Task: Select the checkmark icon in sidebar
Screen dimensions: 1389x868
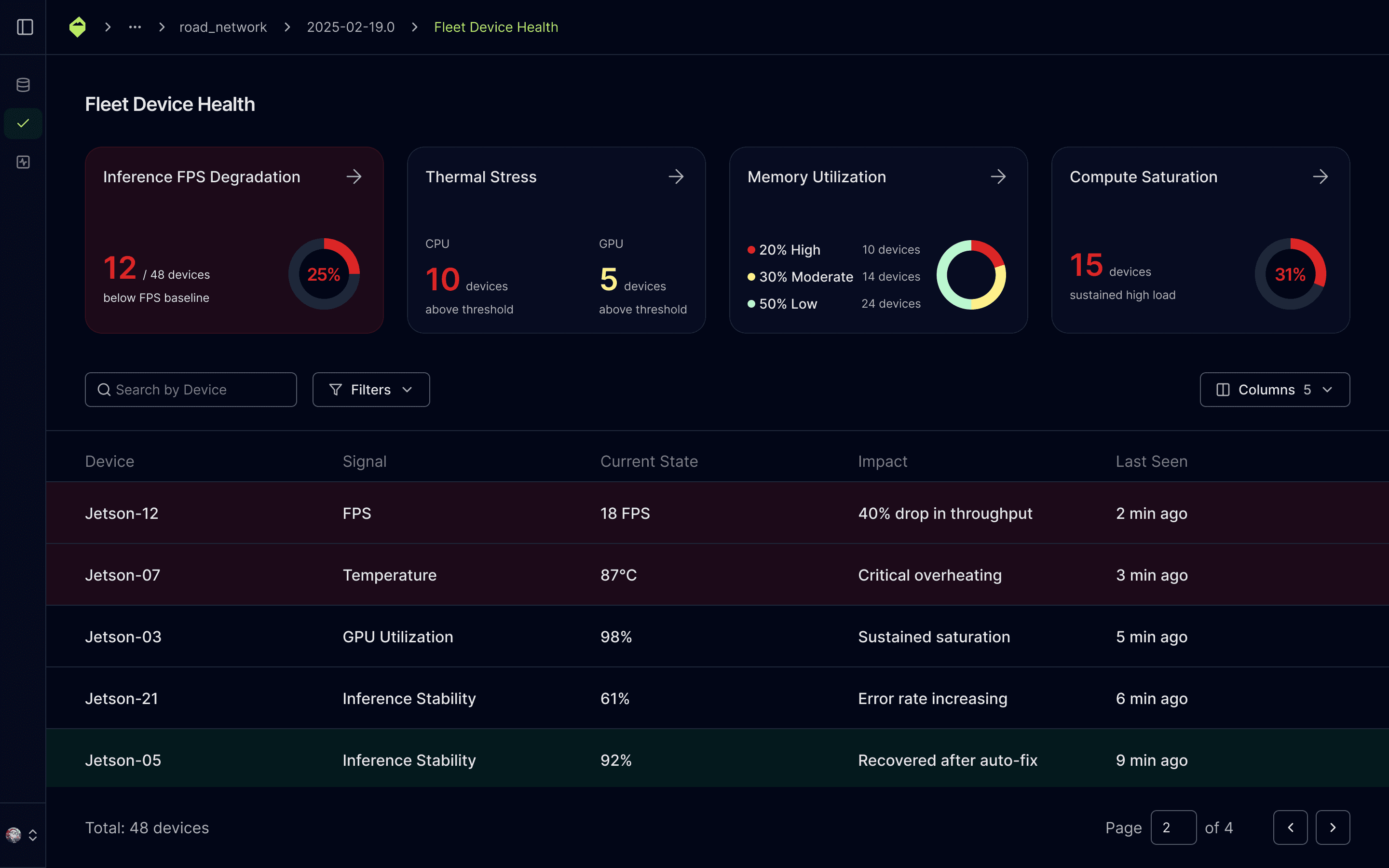Action: pyautogui.click(x=23, y=123)
